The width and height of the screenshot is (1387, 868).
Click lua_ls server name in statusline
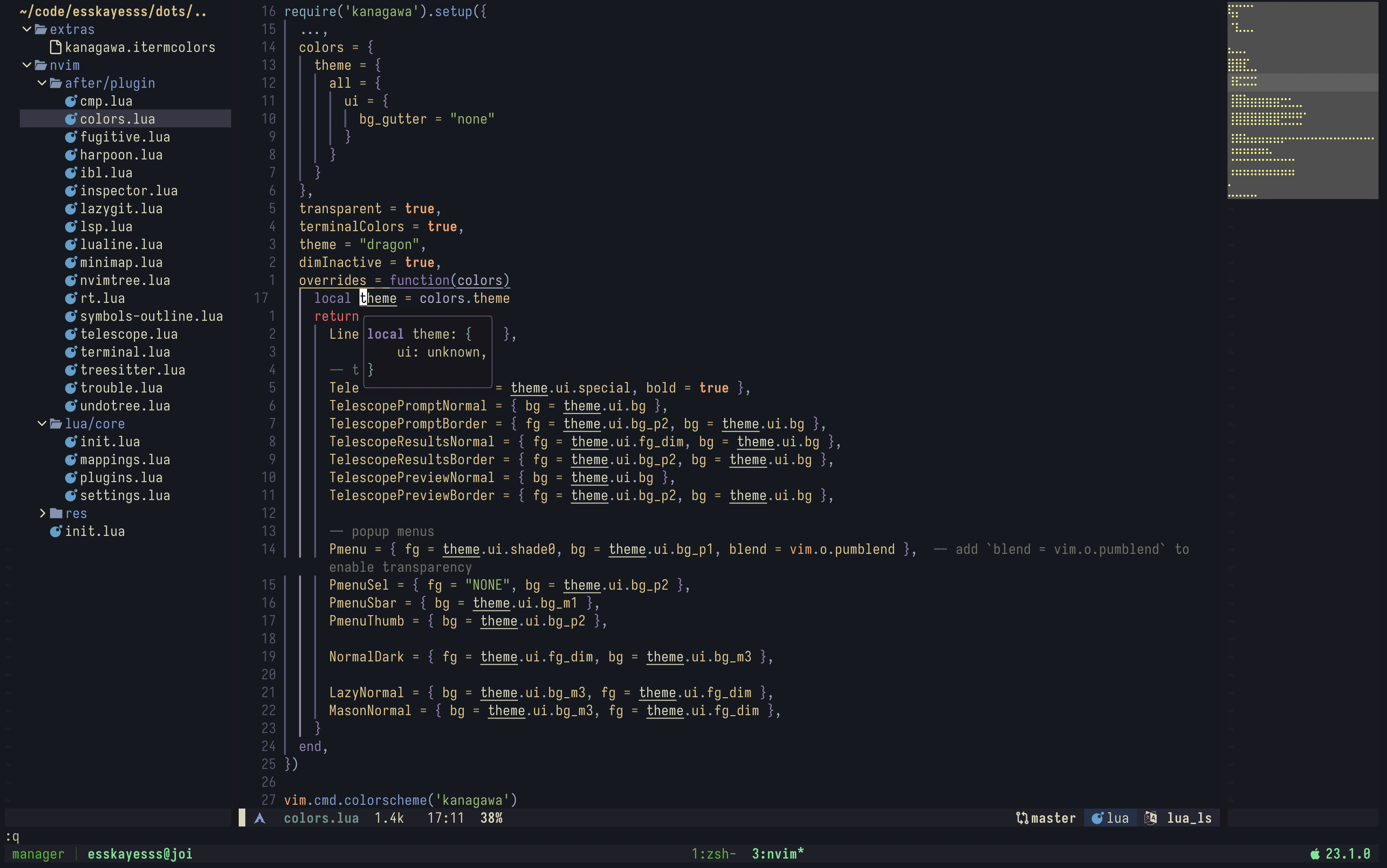click(x=1189, y=818)
